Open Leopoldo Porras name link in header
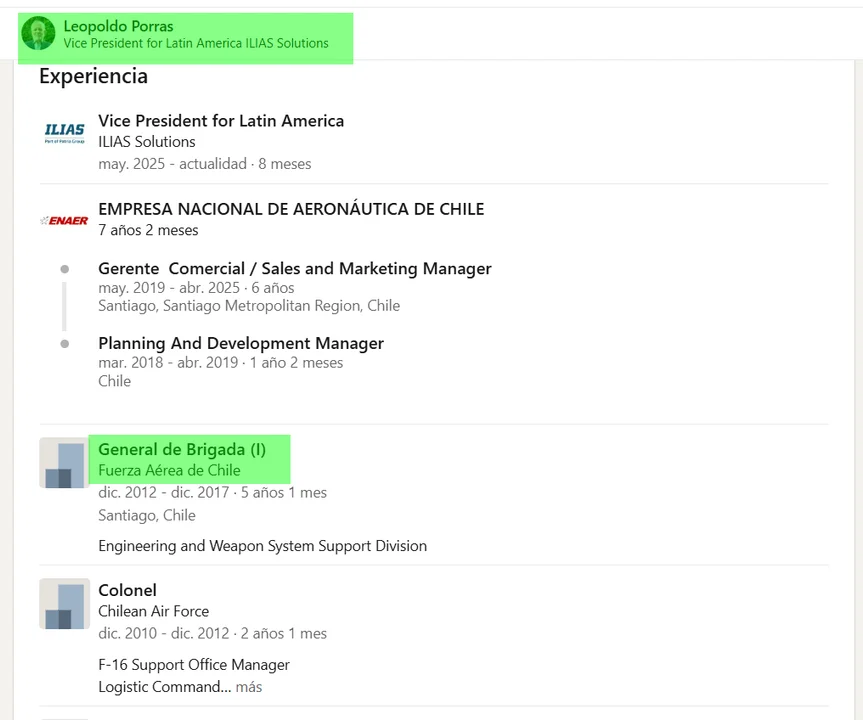Viewport: 863px width, 720px height. point(118,26)
